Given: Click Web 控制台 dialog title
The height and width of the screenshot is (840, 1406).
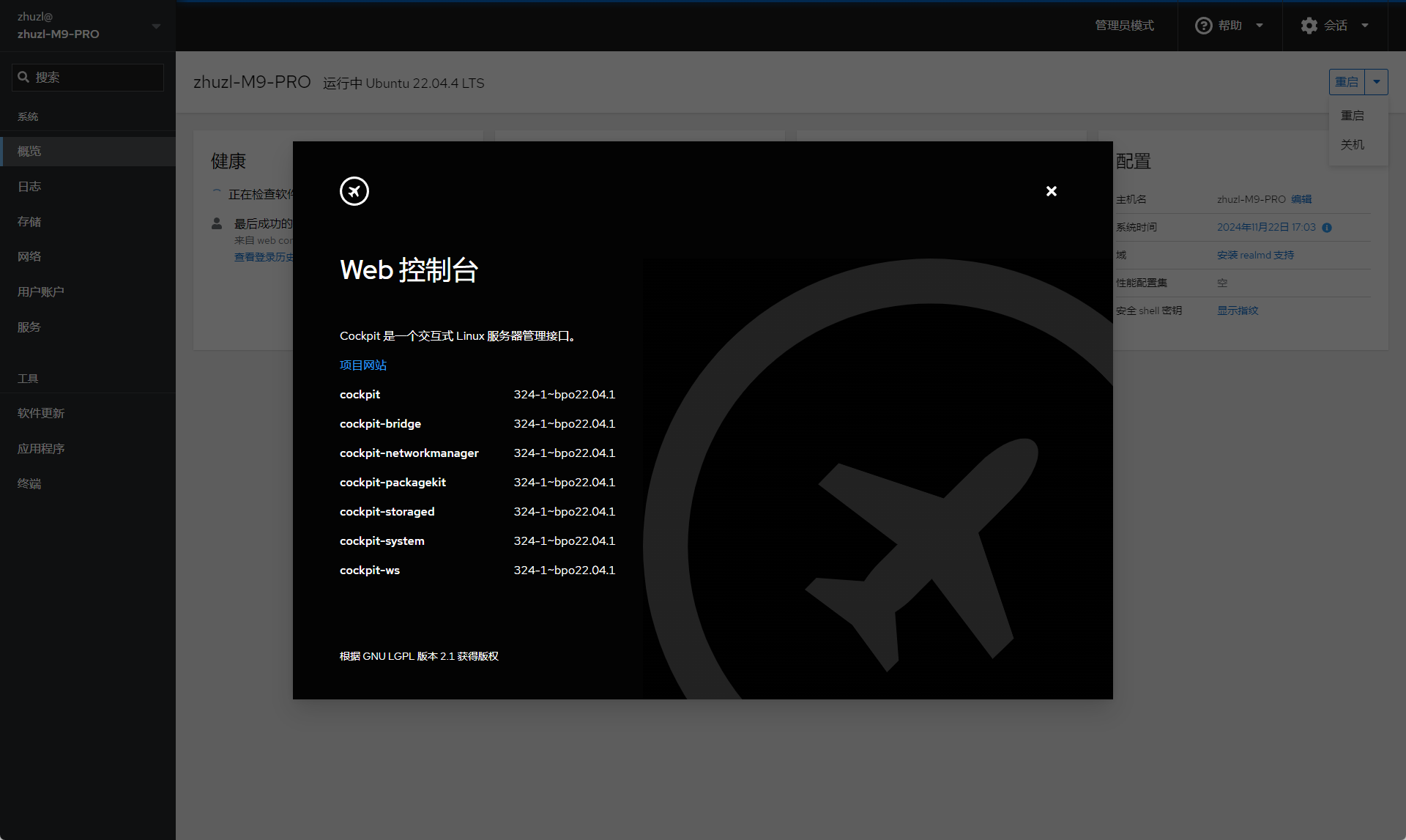Looking at the screenshot, I should (x=409, y=270).
